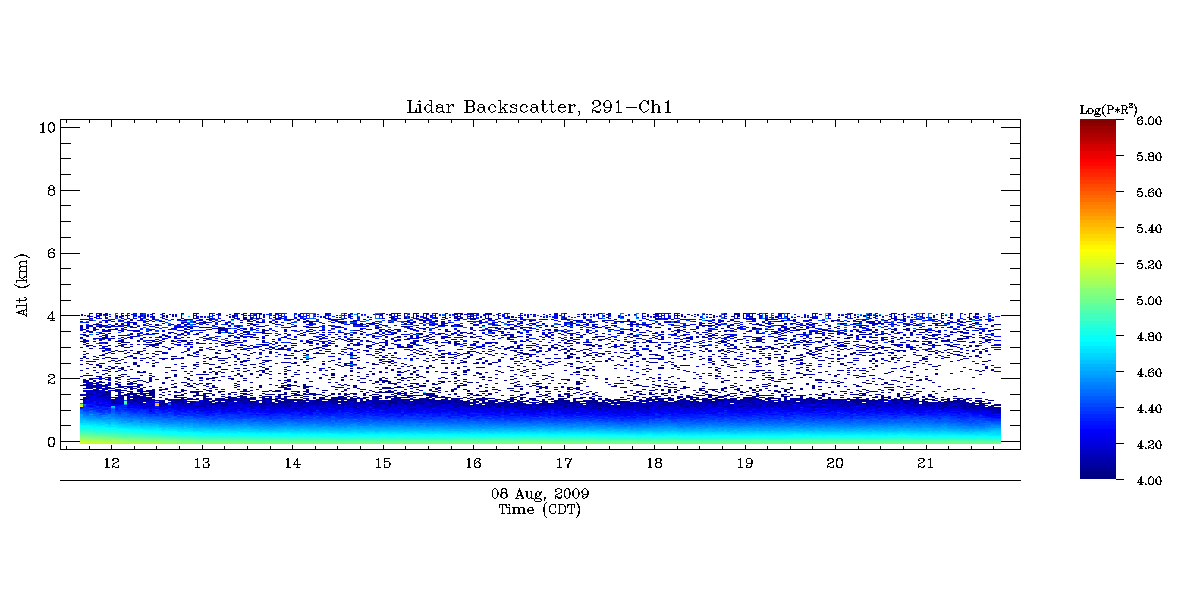Click altitude axis tick label 10
The width and height of the screenshot is (1200, 600).
pos(46,127)
